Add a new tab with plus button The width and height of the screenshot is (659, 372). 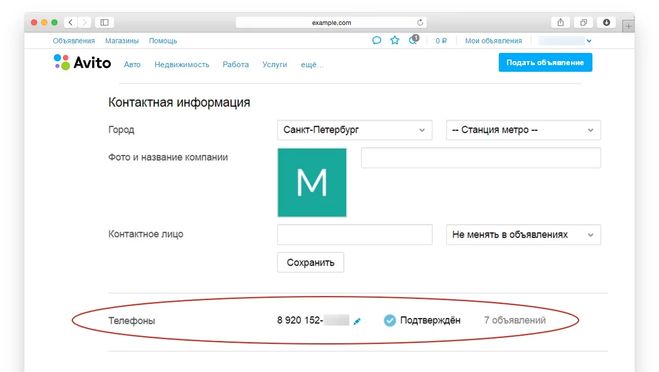pyautogui.click(x=628, y=26)
